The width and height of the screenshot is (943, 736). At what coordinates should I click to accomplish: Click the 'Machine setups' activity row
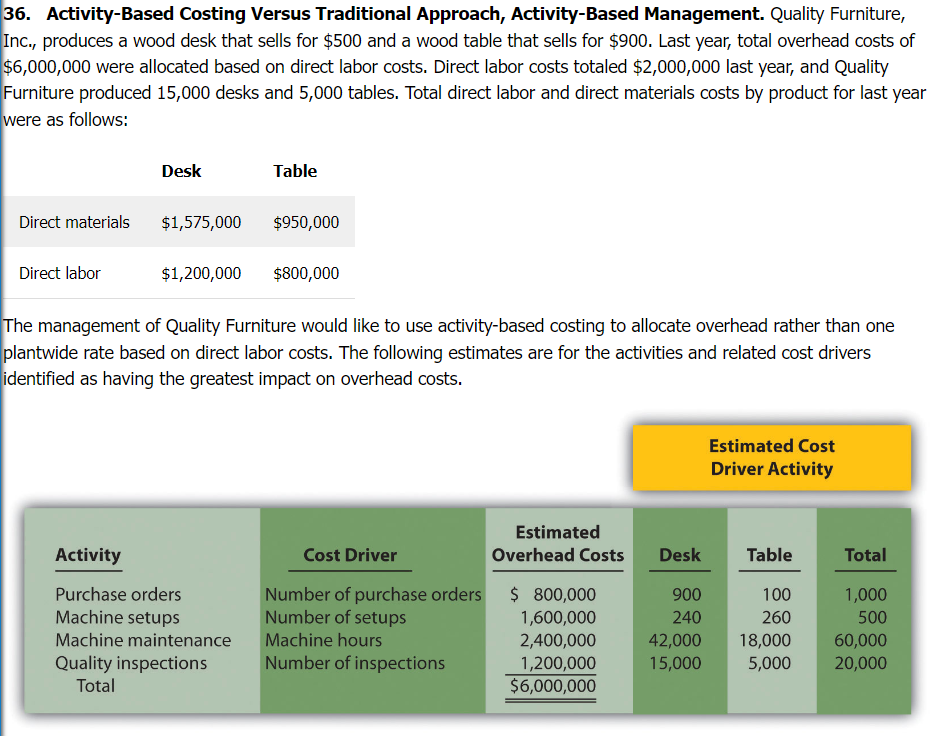(117, 617)
